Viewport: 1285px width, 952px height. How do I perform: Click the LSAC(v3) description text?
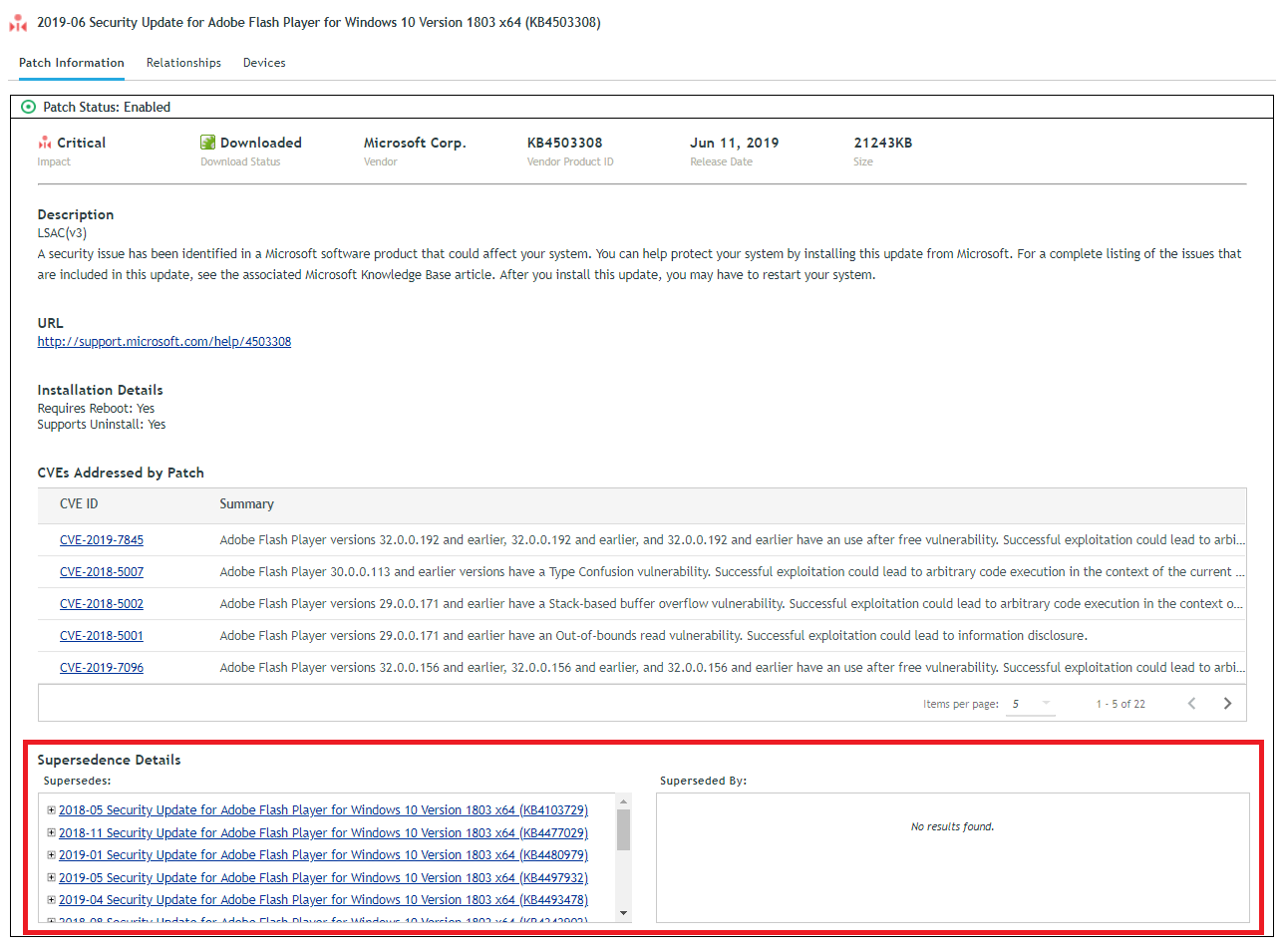point(62,233)
